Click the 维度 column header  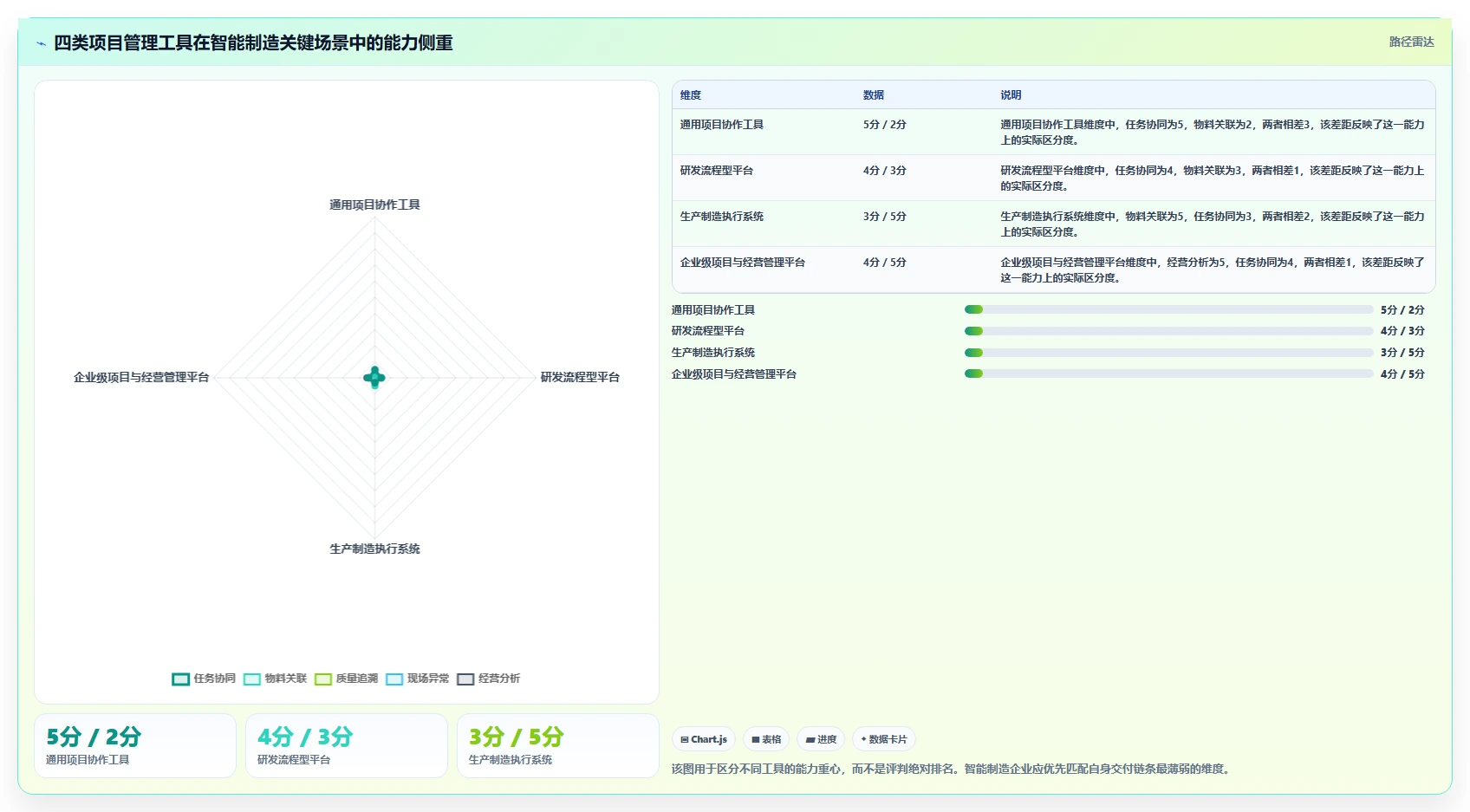coord(691,95)
